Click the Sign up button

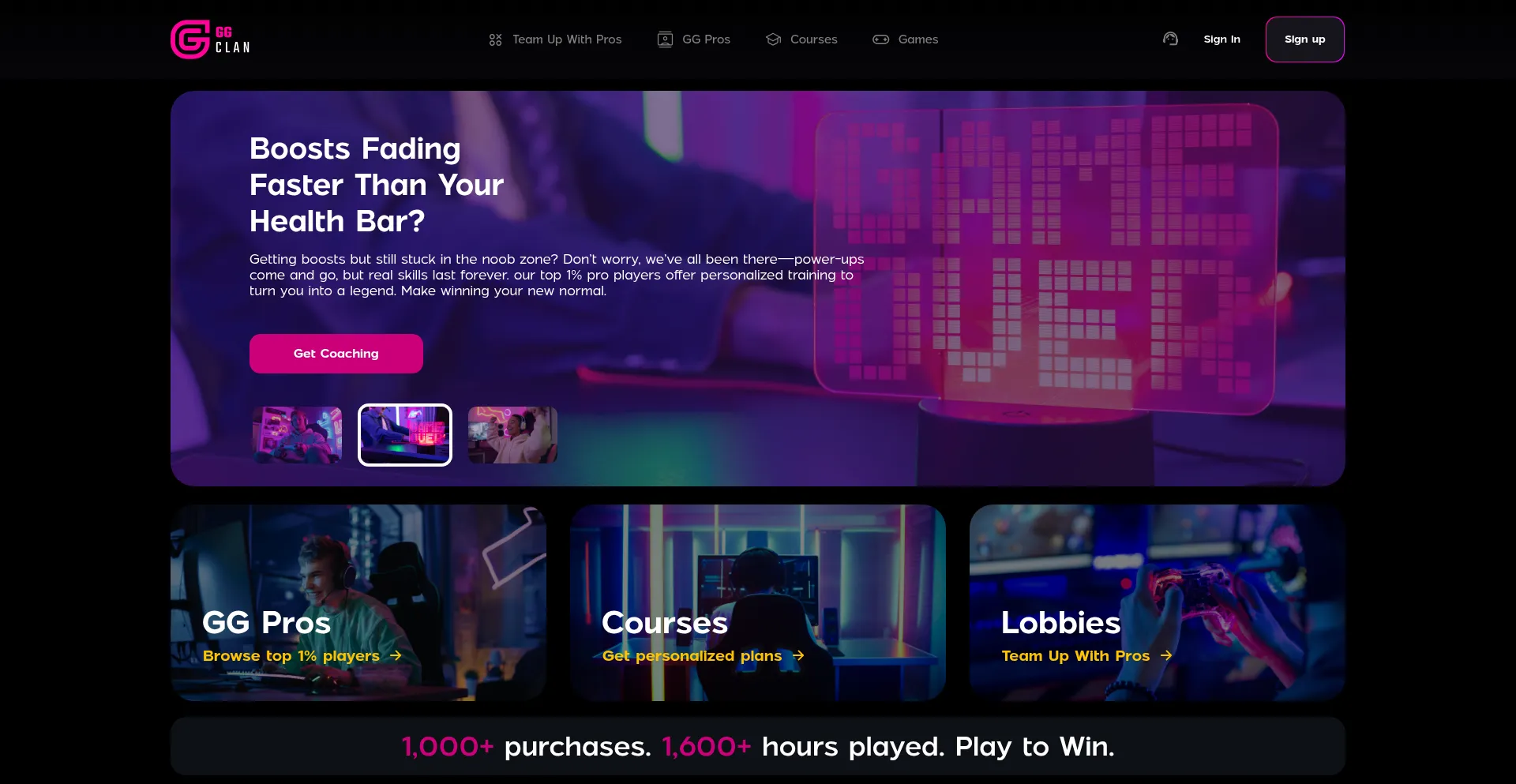[1304, 39]
